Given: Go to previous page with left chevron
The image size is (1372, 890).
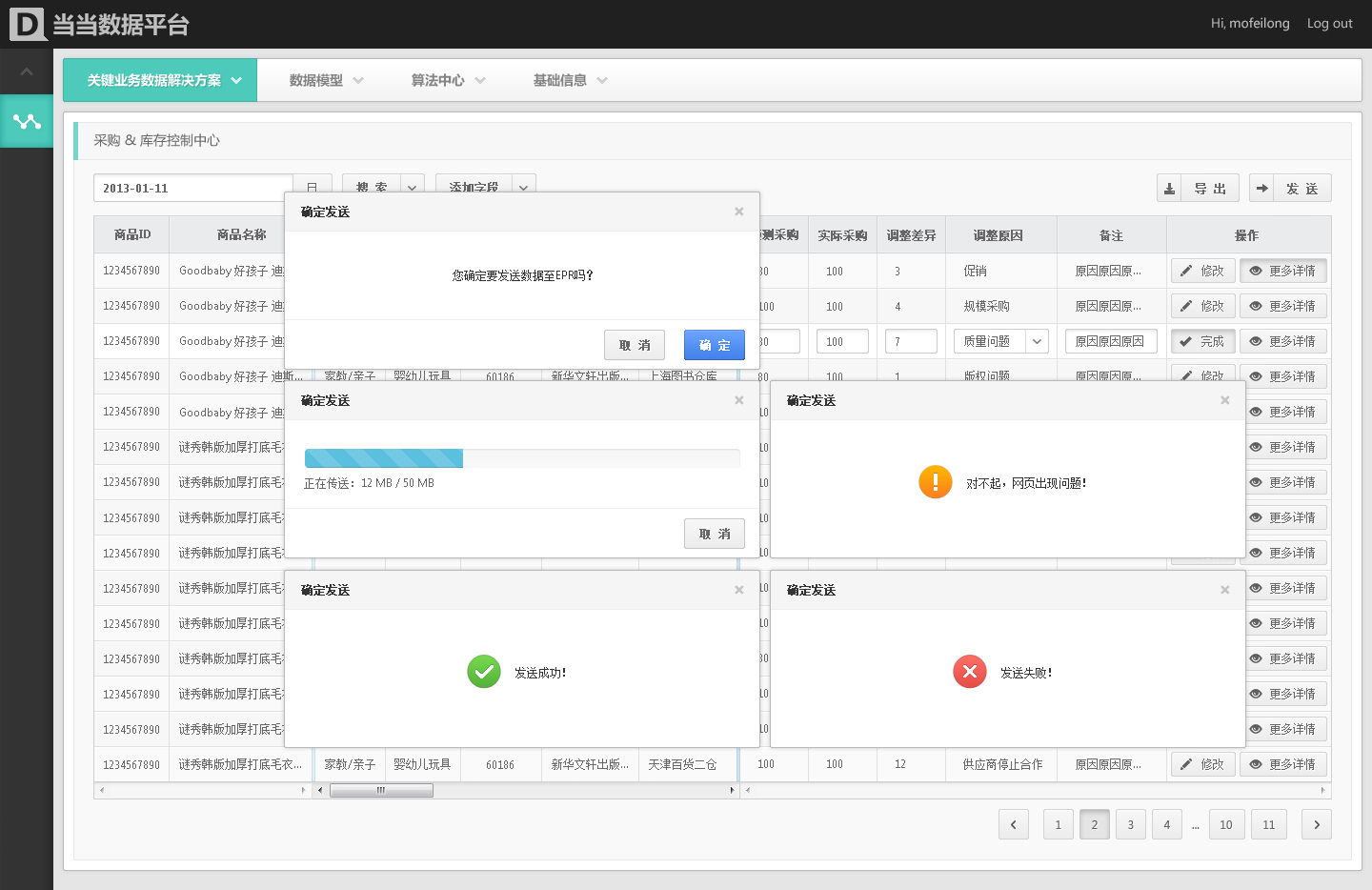Looking at the screenshot, I should click(x=1014, y=824).
